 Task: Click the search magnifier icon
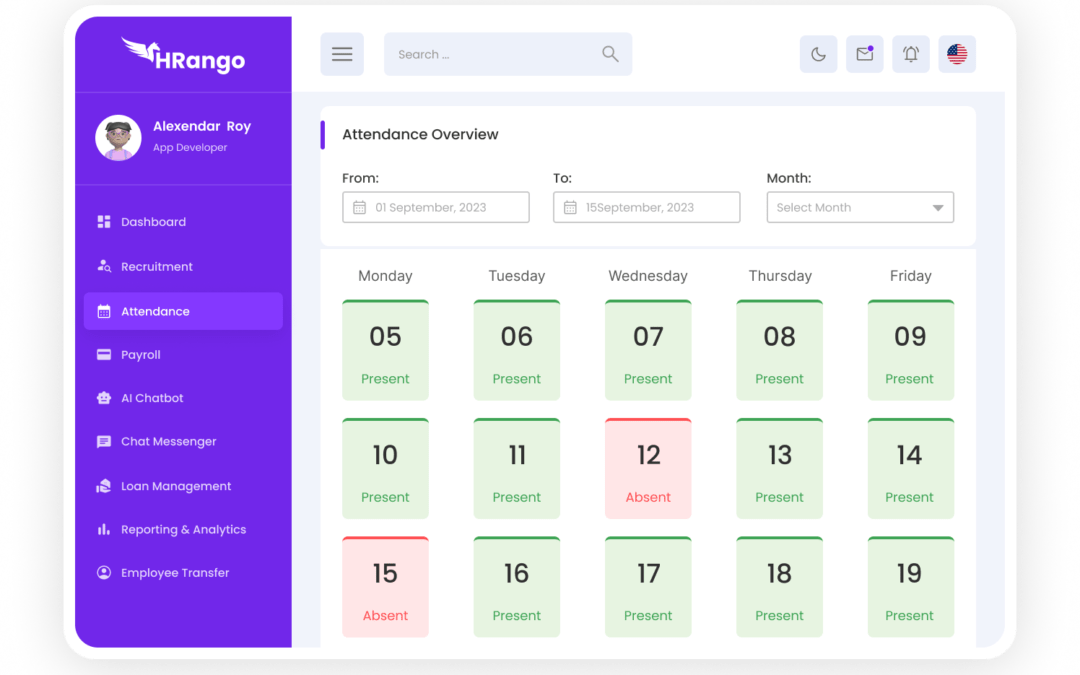coord(610,54)
